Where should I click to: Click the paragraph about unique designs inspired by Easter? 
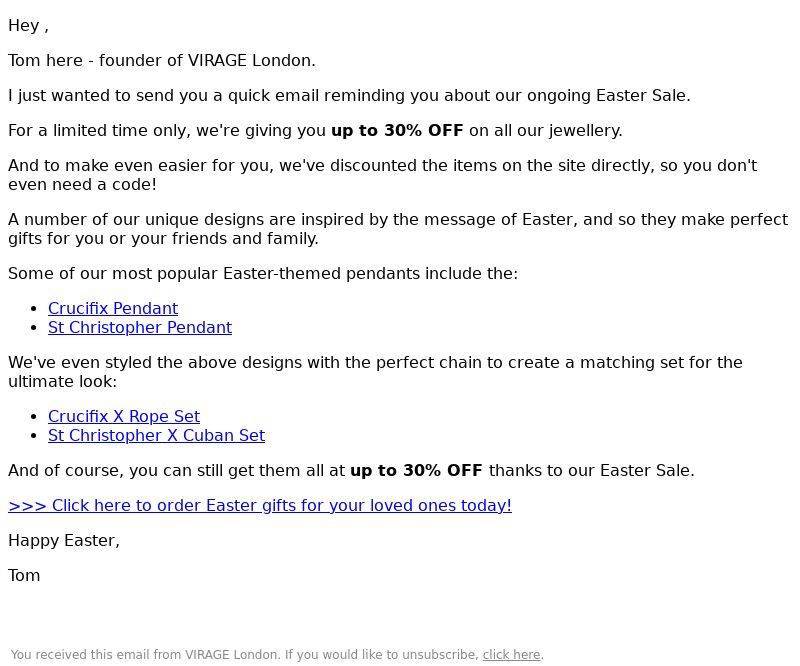point(398,229)
